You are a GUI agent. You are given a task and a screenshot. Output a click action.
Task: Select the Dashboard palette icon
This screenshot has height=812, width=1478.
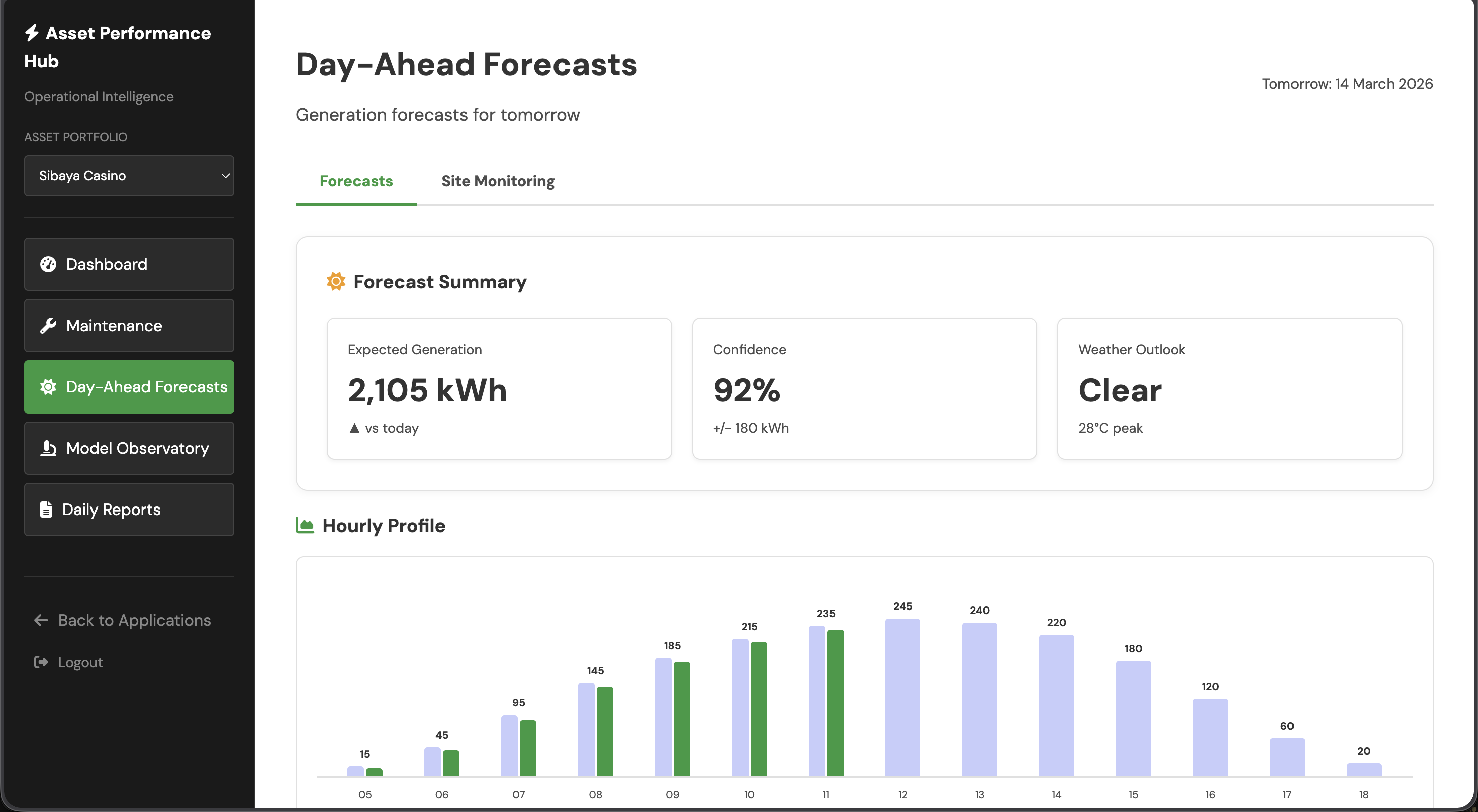(48, 264)
